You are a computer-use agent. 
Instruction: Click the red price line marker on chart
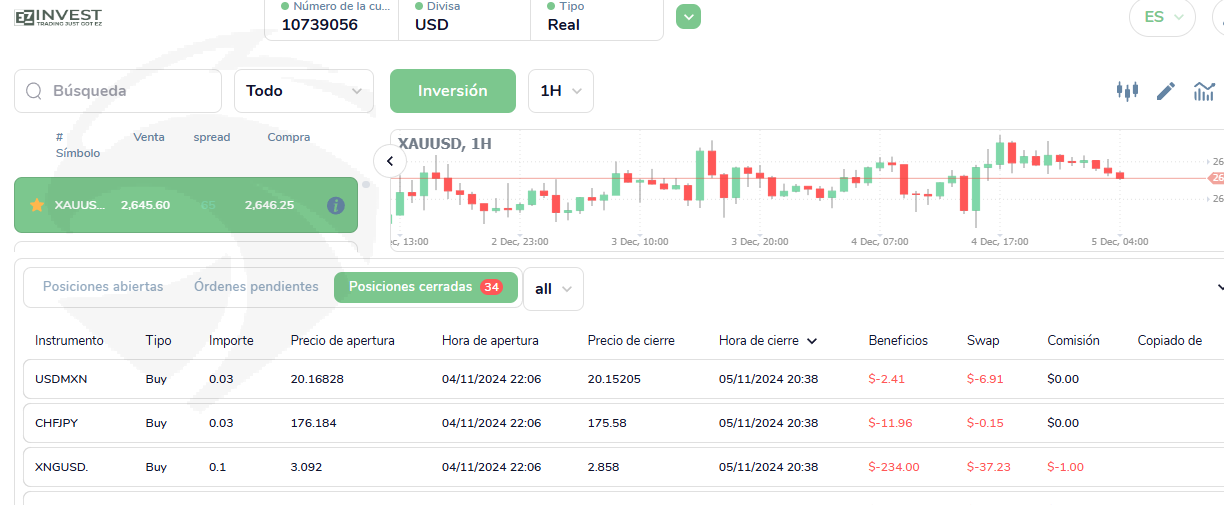point(1216,178)
